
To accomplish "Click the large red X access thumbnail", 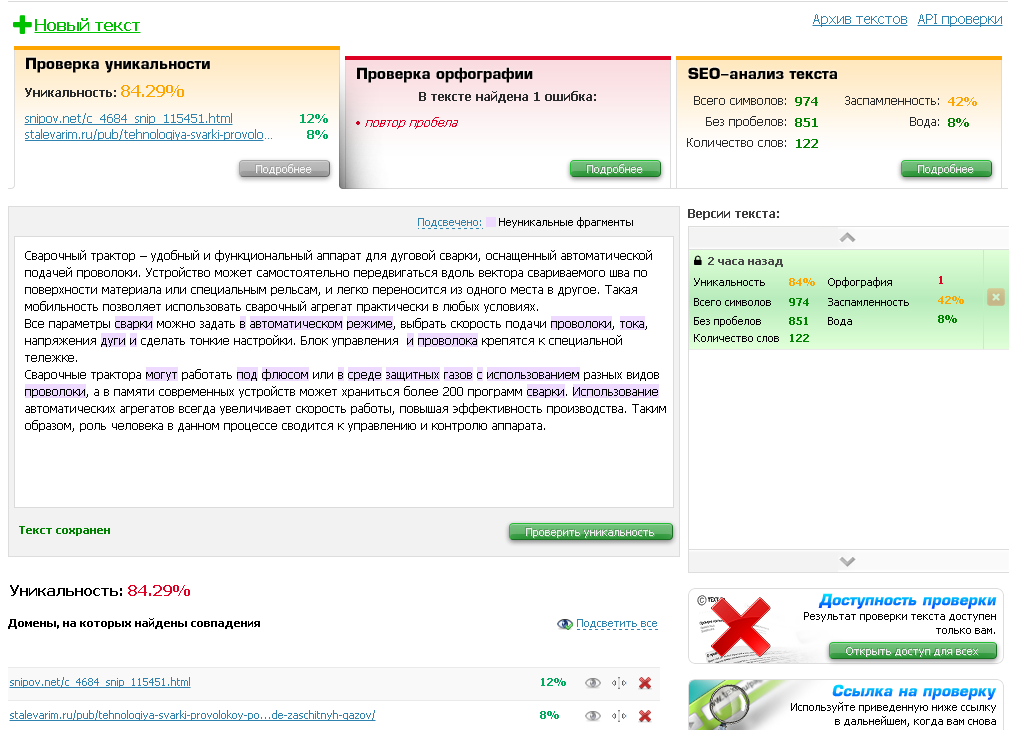I will (737, 626).
